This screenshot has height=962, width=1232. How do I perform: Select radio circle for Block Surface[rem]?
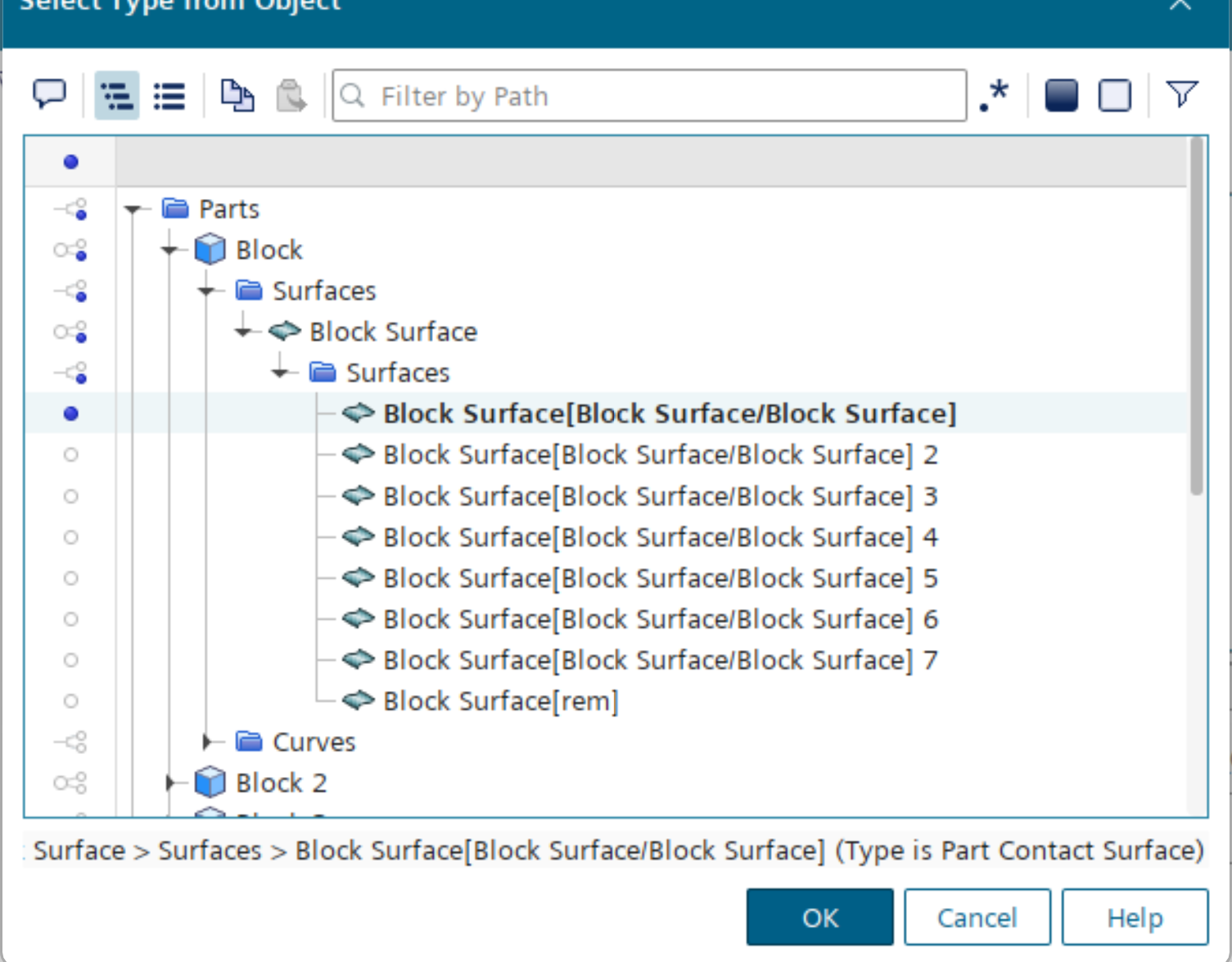[x=70, y=701]
